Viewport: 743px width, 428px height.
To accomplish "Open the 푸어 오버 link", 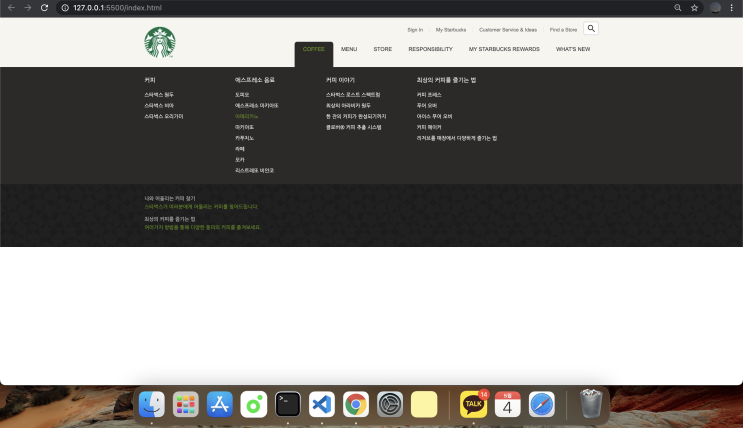I will pyautogui.click(x=426, y=106).
